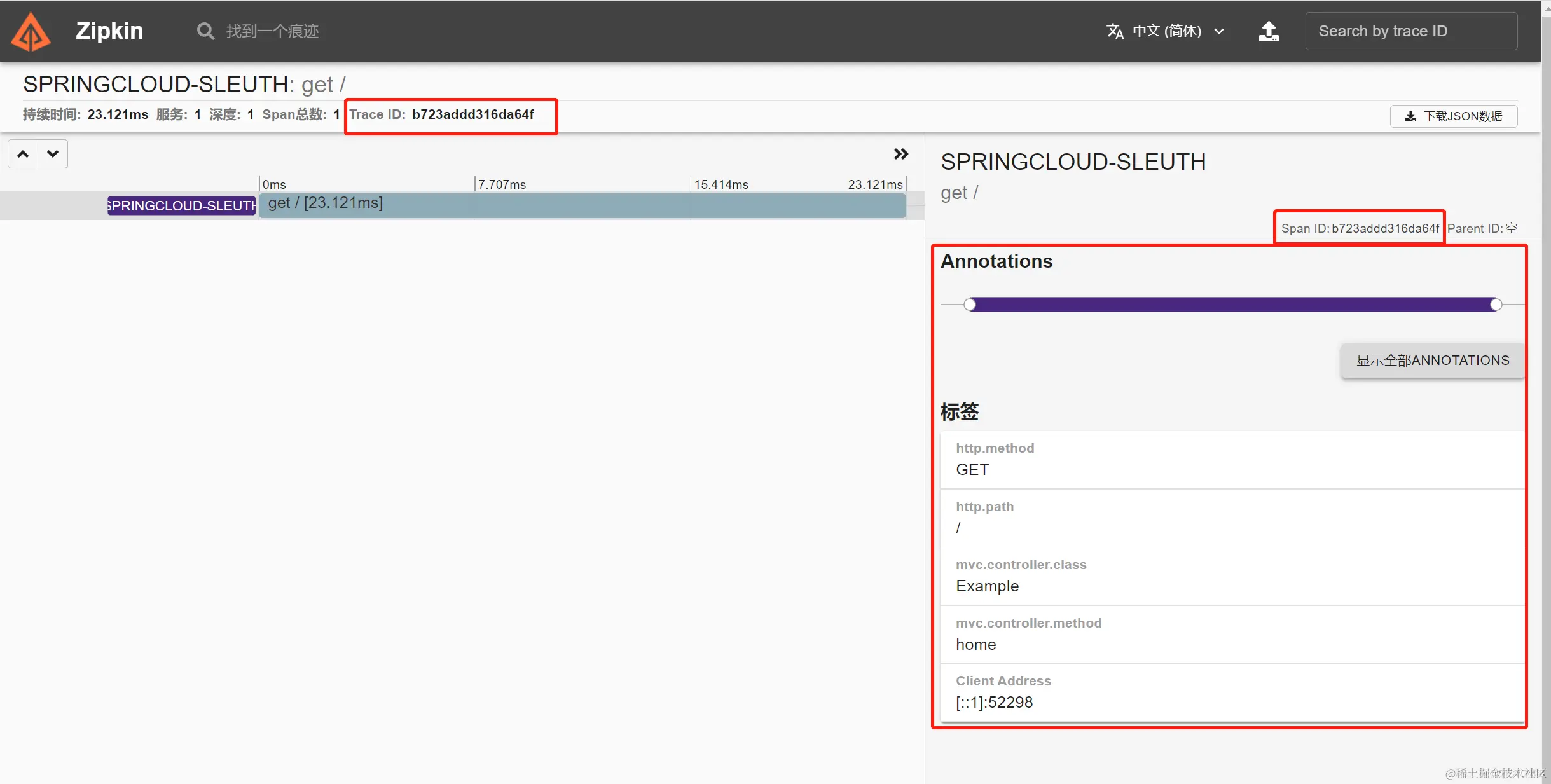This screenshot has width=1551, height=784.
Task: Click SPRINGCLOUD-SLEUTH service label in timeline
Action: [181, 205]
